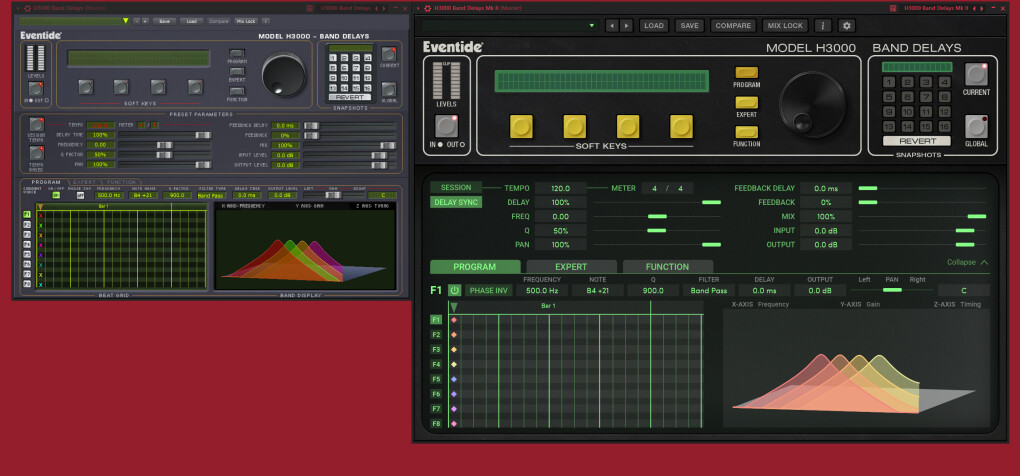Toggle Tempo Based button in old H3000
The height and width of the screenshot is (476, 1020).
coord(36,153)
